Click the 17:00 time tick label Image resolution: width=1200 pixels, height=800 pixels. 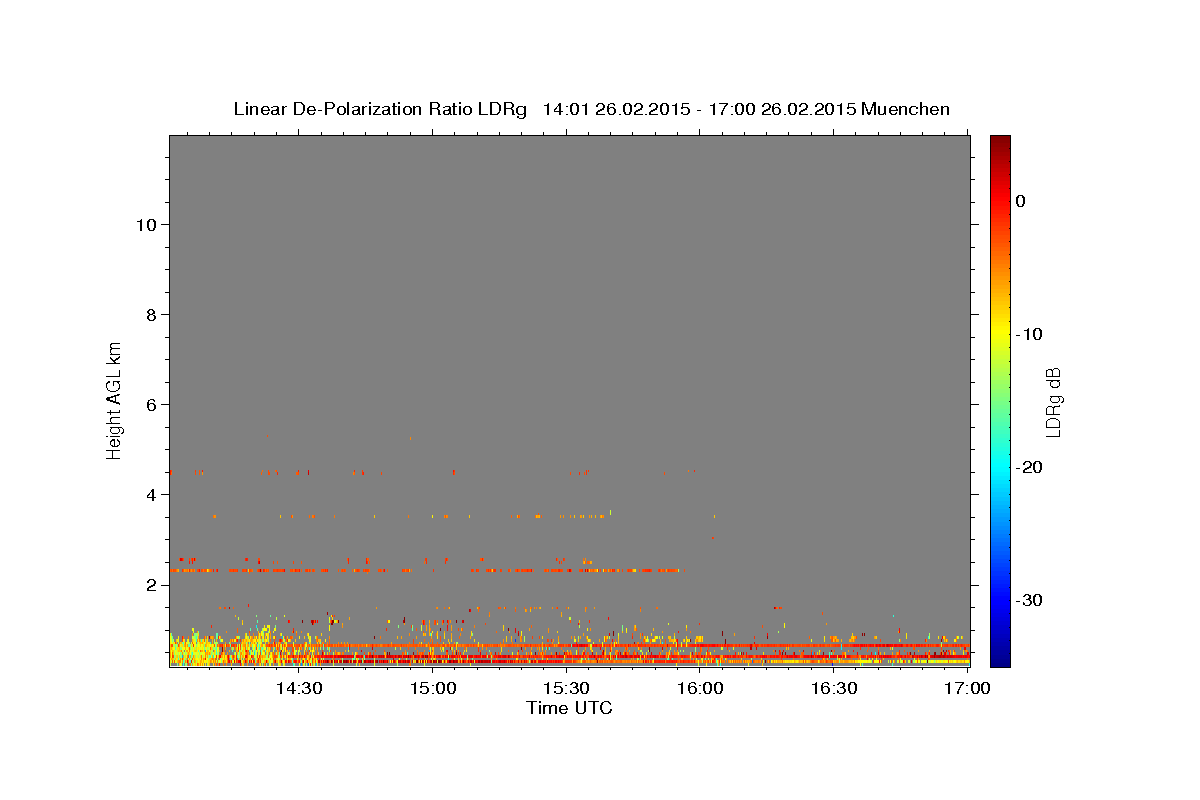point(967,689)
